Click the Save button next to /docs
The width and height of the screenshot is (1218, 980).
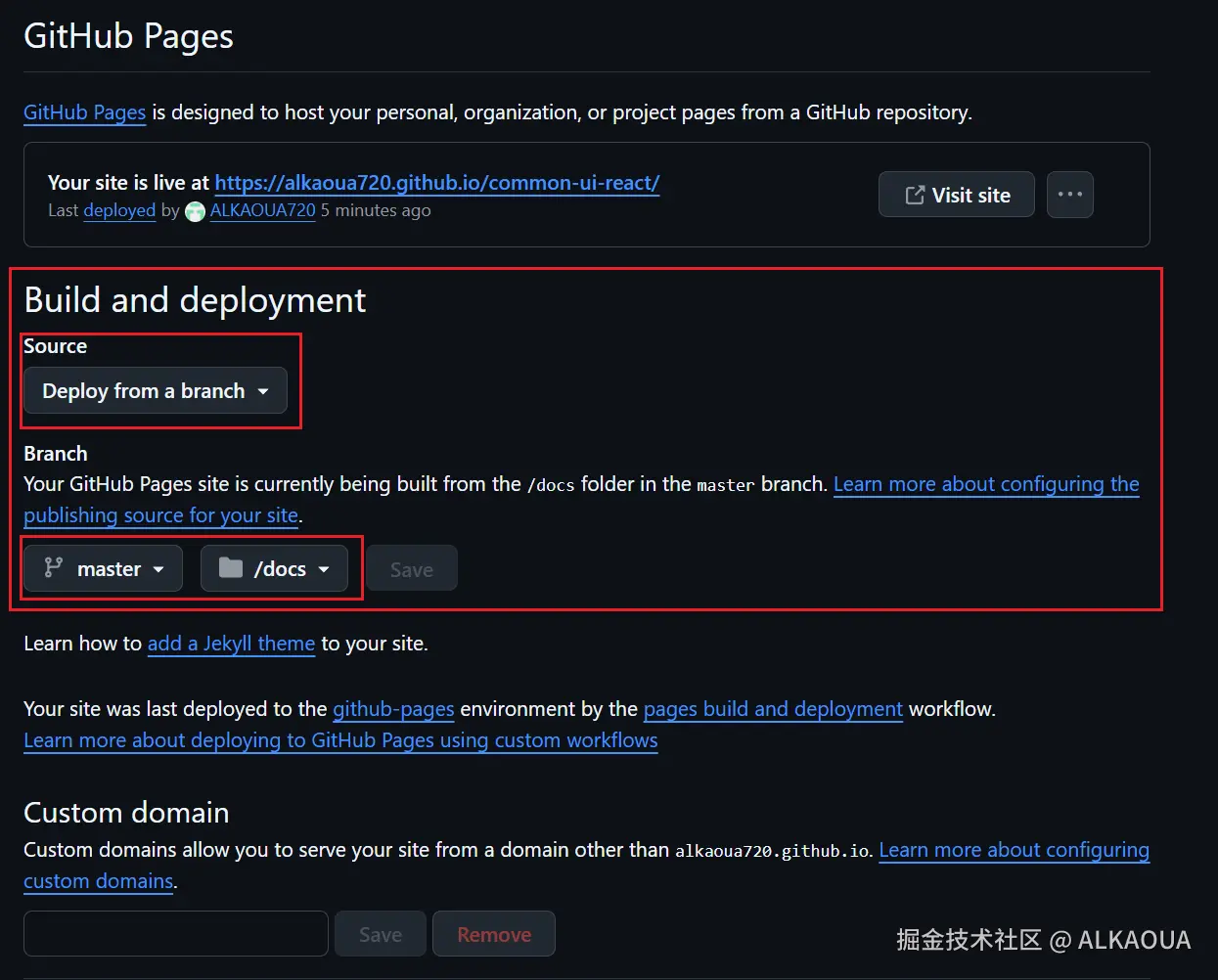click(x=412, y=569)
